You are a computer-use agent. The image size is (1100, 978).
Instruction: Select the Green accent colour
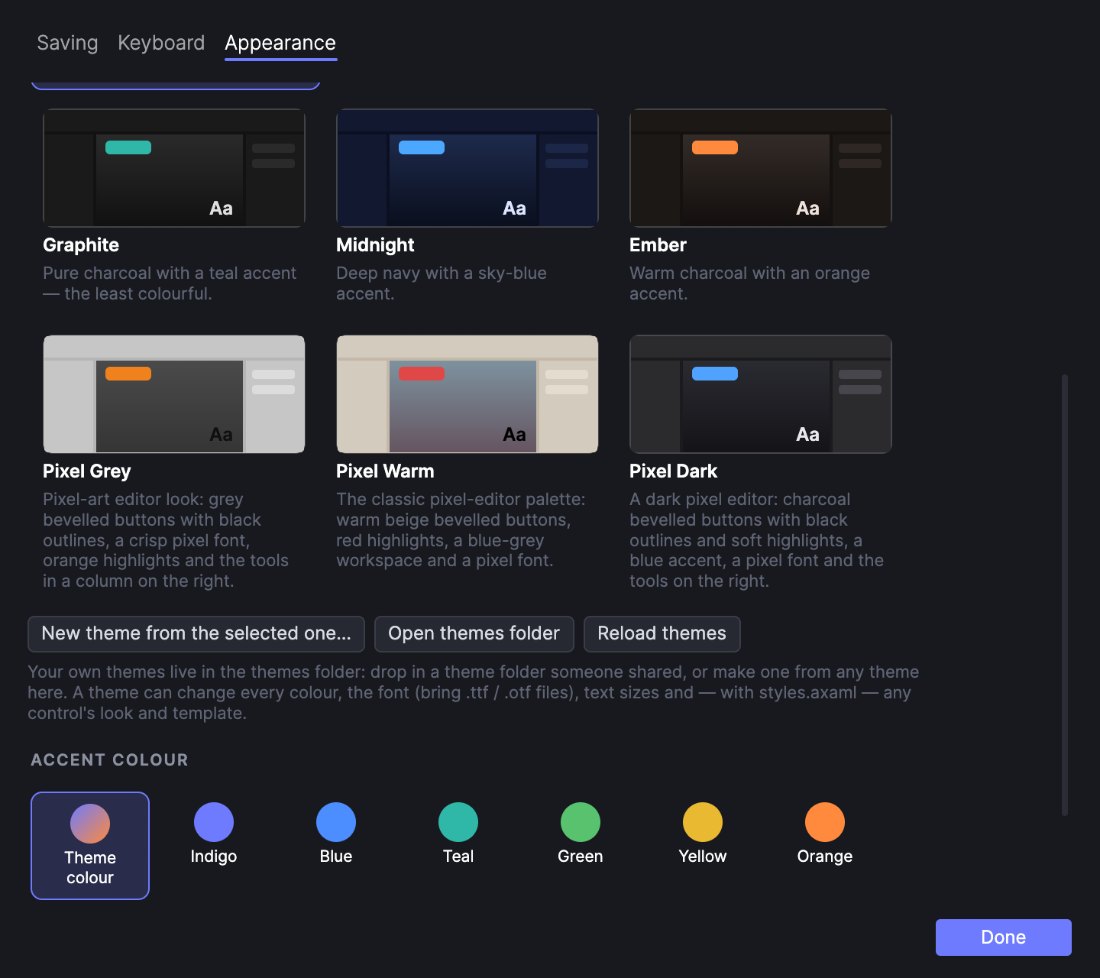point(580,833)
